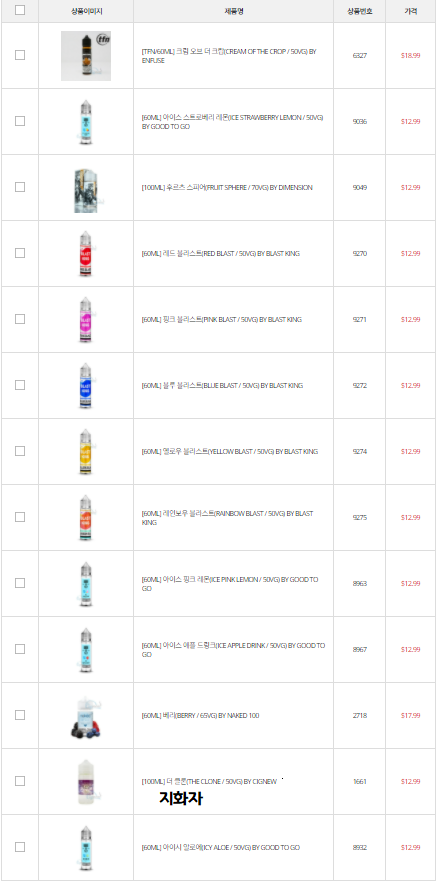Open YELLOW BLAST bottle thumbnail
This screenshot has height=881, width=437.
(x=85, y=452)
